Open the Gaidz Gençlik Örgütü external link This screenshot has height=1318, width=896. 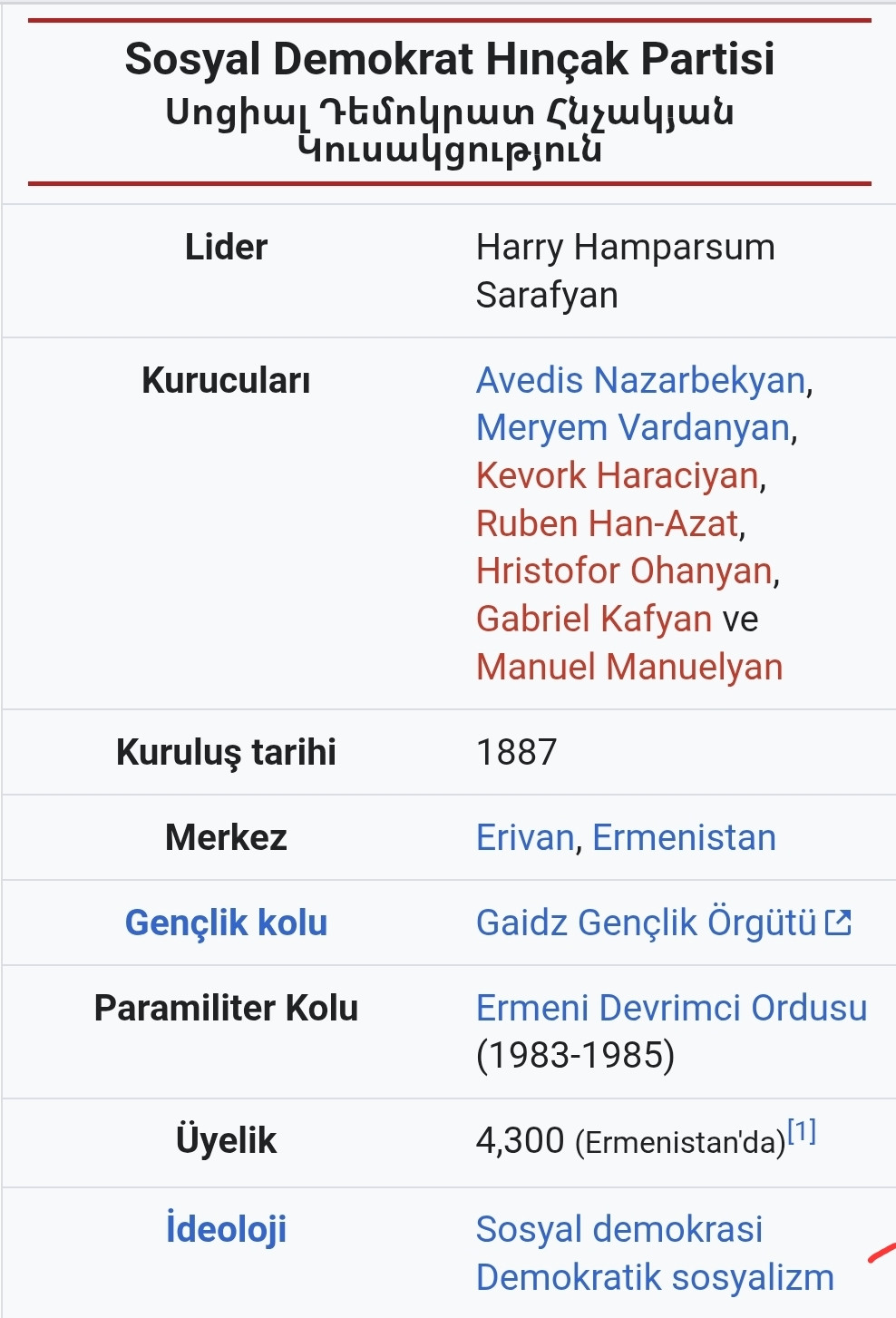tap(646, 923)
